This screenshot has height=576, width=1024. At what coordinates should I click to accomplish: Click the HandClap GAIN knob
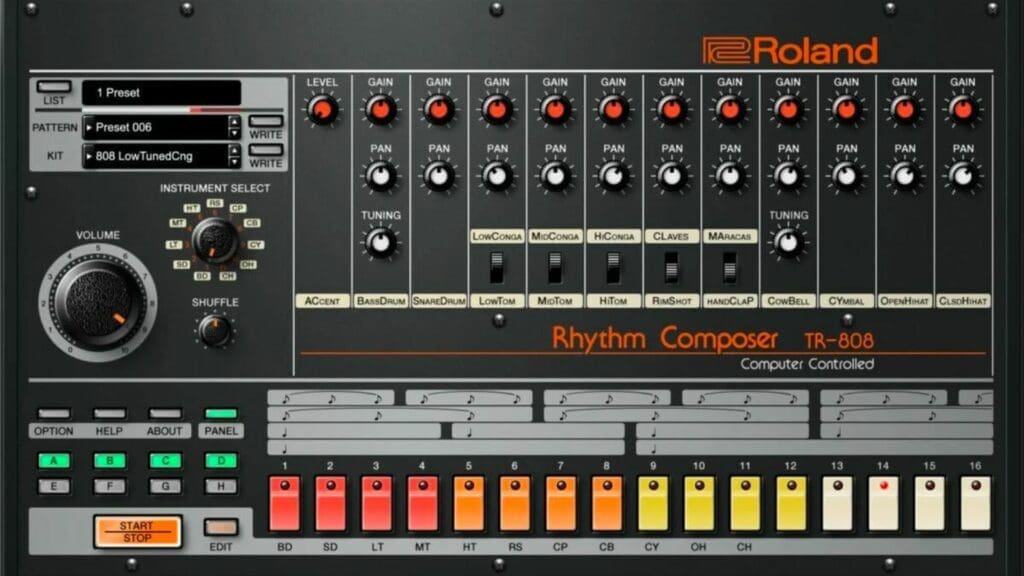coord(729,110)
